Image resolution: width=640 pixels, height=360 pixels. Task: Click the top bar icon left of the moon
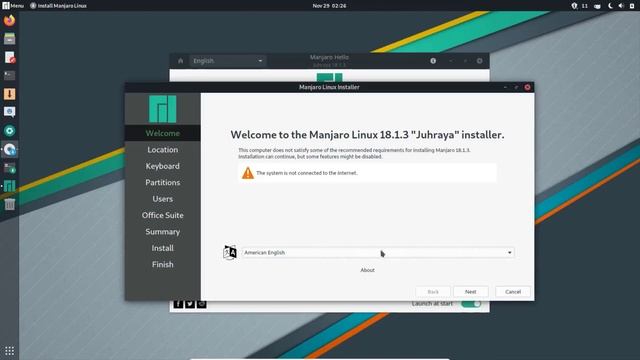(x=598, y=6)
